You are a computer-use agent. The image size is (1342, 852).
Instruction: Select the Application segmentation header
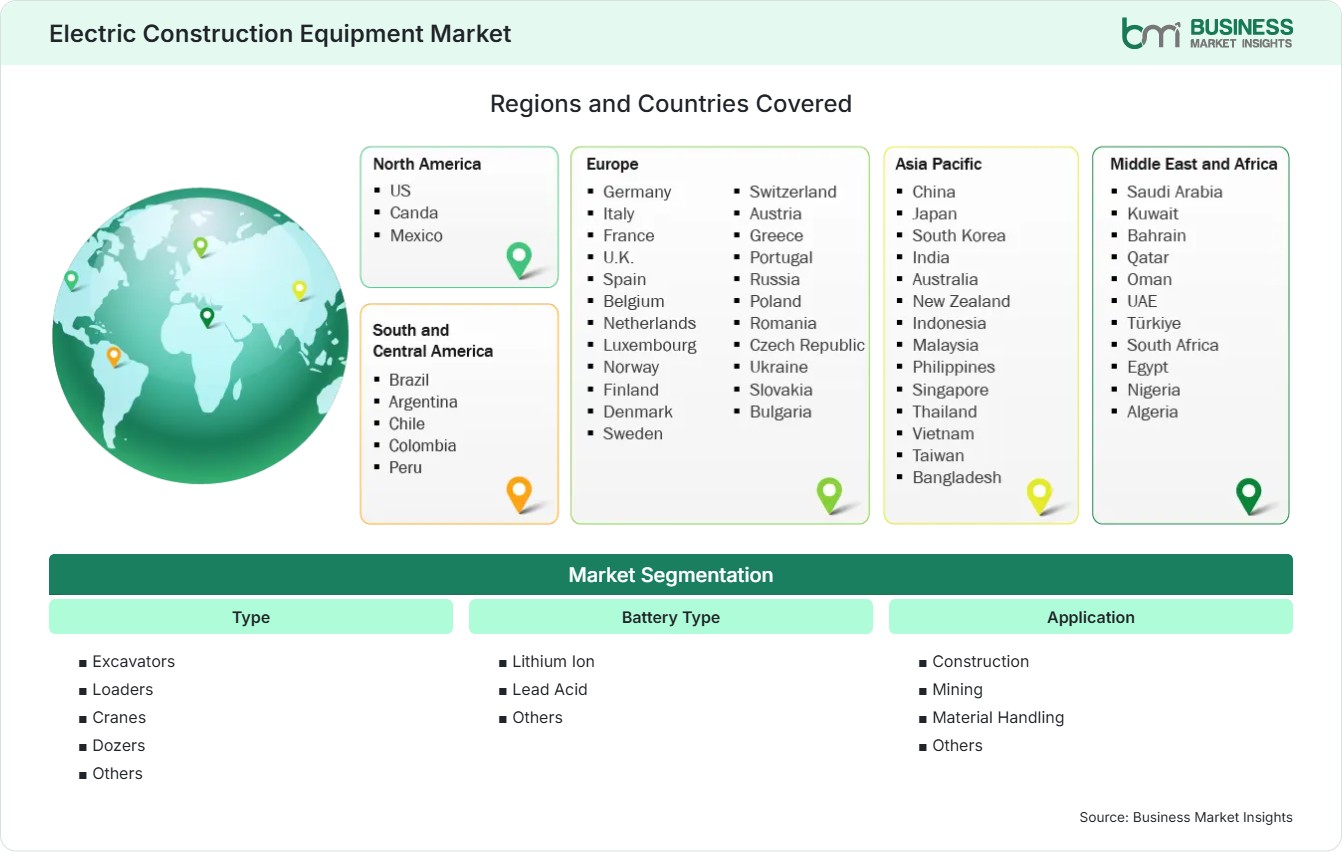1091,617
